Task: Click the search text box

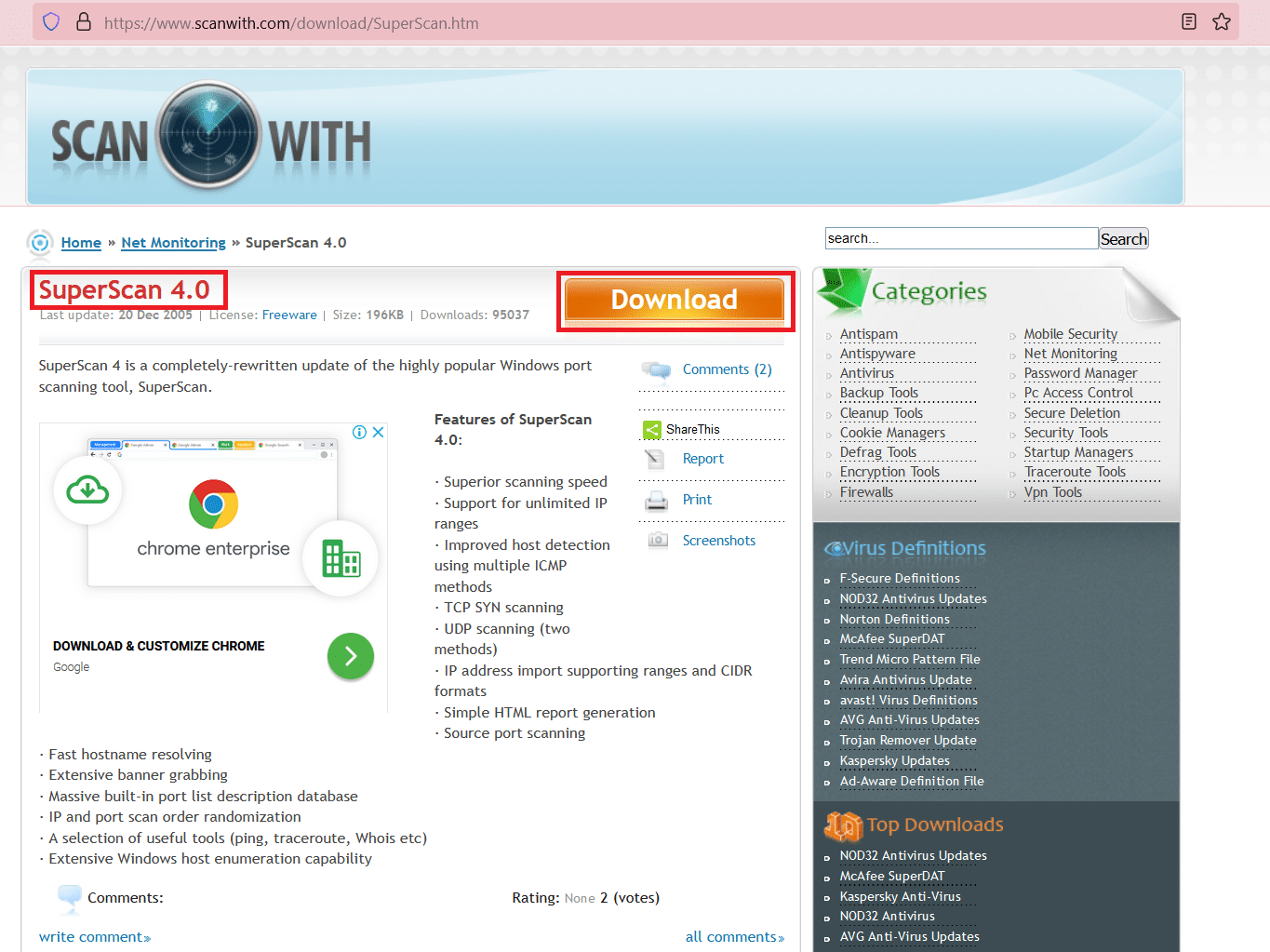Action: click(961, 238)
